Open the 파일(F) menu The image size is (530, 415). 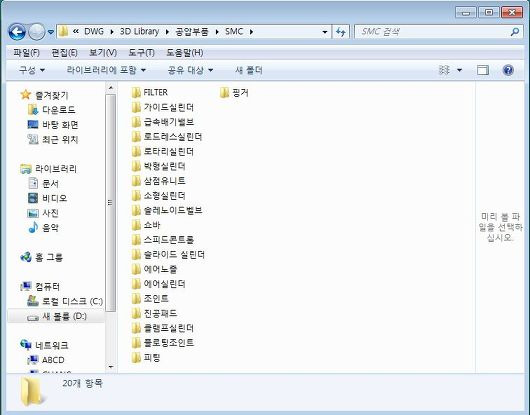(x=26, y=53)
